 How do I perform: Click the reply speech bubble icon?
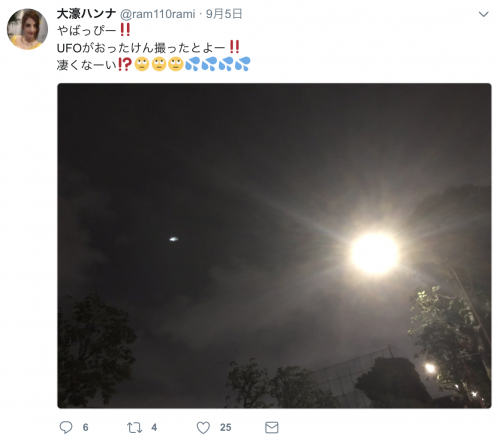[66, 427]
